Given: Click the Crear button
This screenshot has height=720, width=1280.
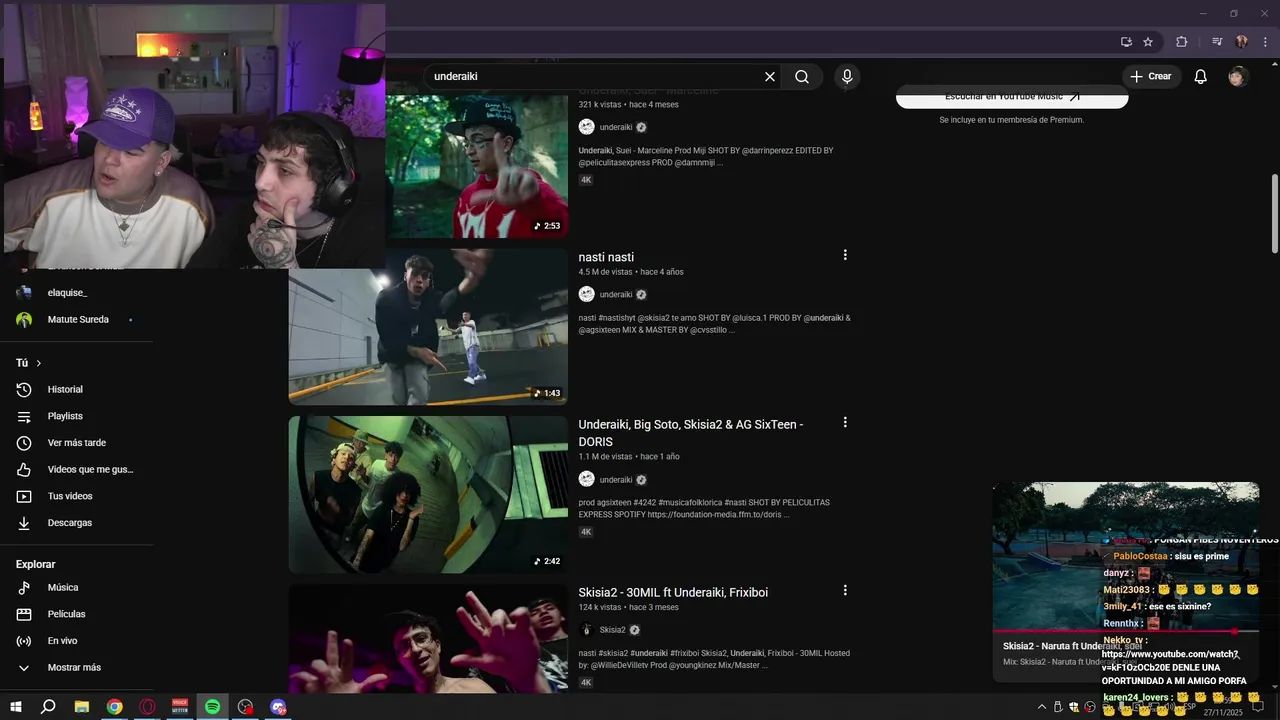Looking at the screenshot, I should 1151,77.
